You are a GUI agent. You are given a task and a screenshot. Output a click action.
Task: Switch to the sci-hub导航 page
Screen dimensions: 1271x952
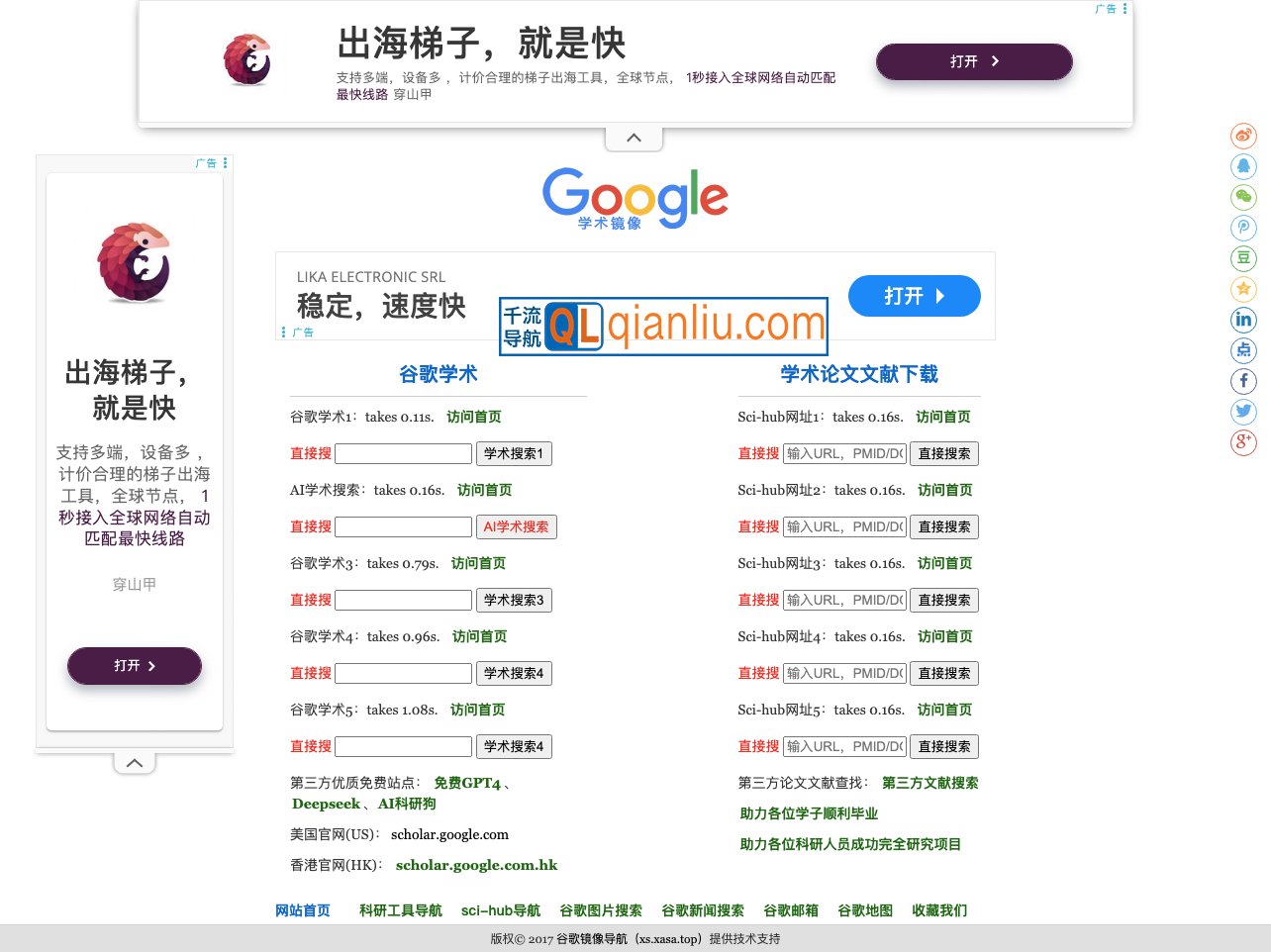click(501, 910)
